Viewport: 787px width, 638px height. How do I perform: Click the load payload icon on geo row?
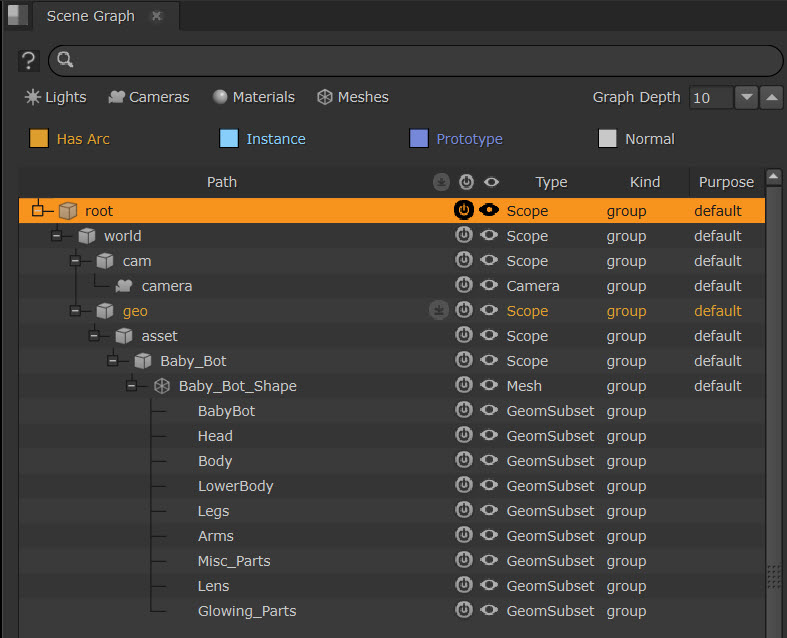(440, 311)
